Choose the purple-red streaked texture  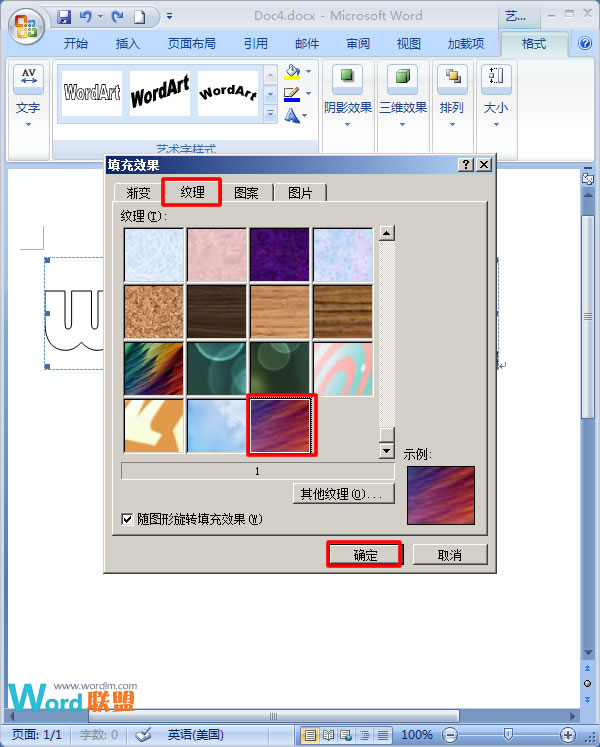(281, 425)
